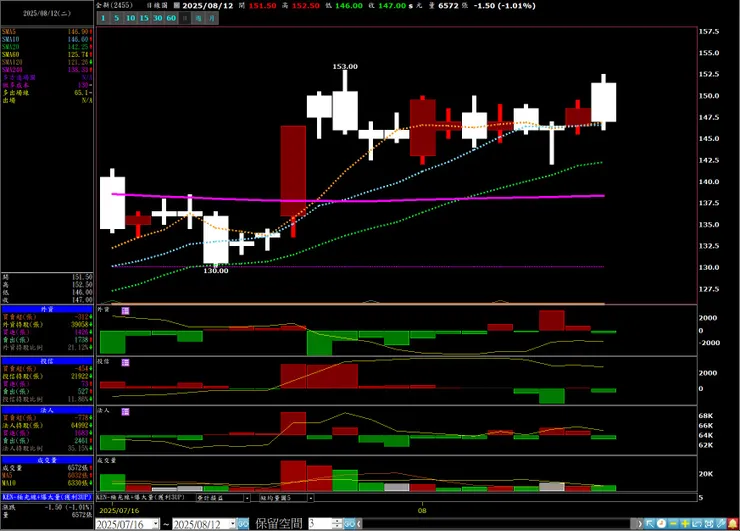
Task: Click the 153.00 high price label
Action: click(345, 67)
